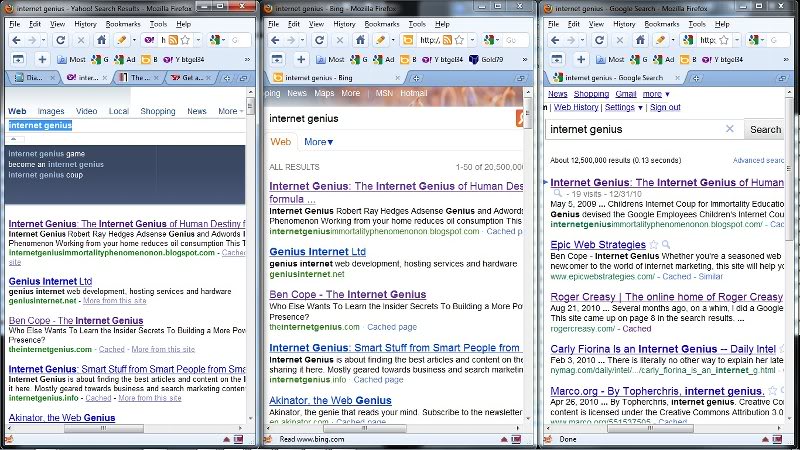Click Back arrow in Yahoo window
The width and height of the screenshot is (800, 450).
tap(16, 40)
